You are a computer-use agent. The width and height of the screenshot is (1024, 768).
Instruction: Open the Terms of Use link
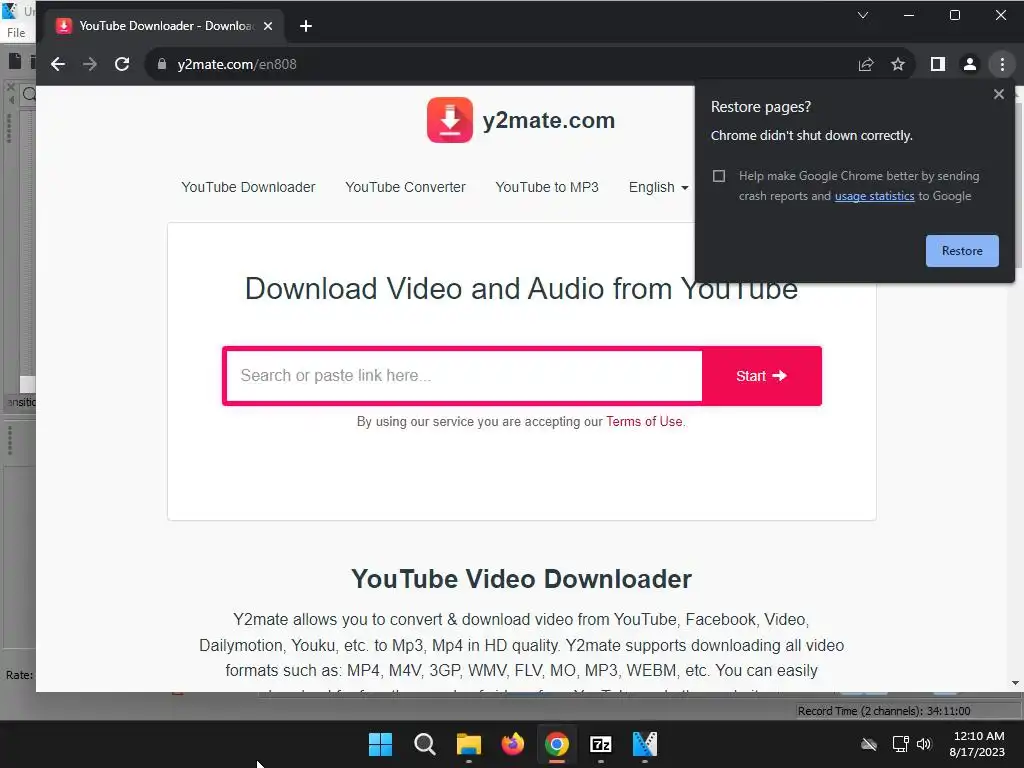click(644, 422)
